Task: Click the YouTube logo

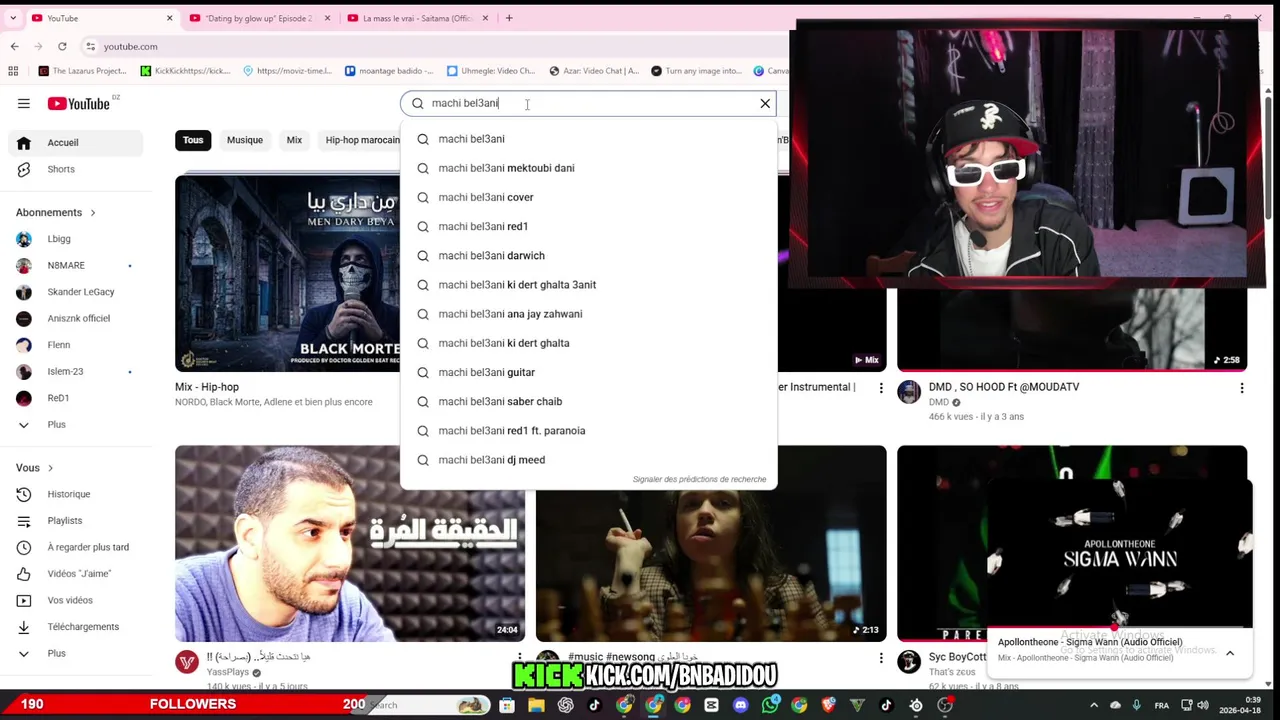Action: [x=78, y=103]
